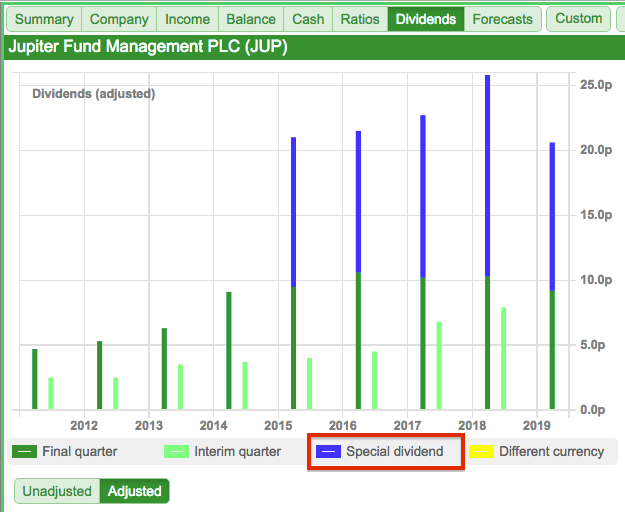Click the Dividends (adjusted) chart label
625x512 pixels.
[94, 94]
